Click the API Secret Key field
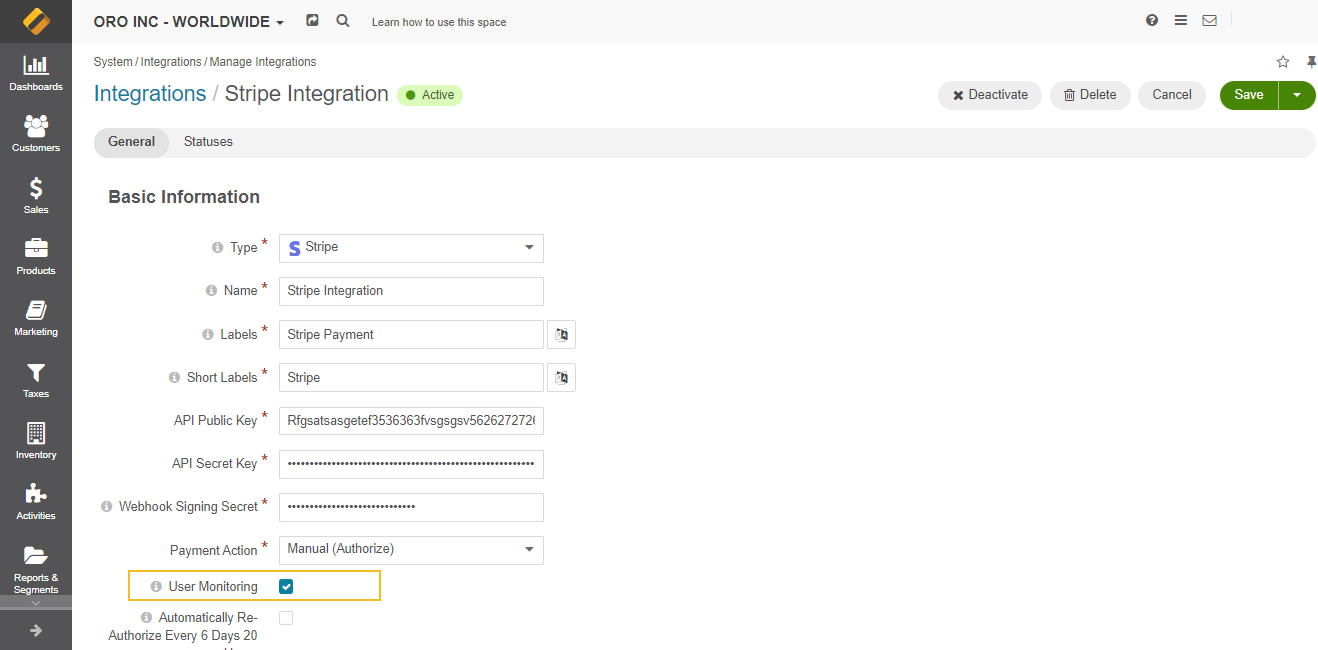Viewport: 1318px width, 650px height. point(411,464)
